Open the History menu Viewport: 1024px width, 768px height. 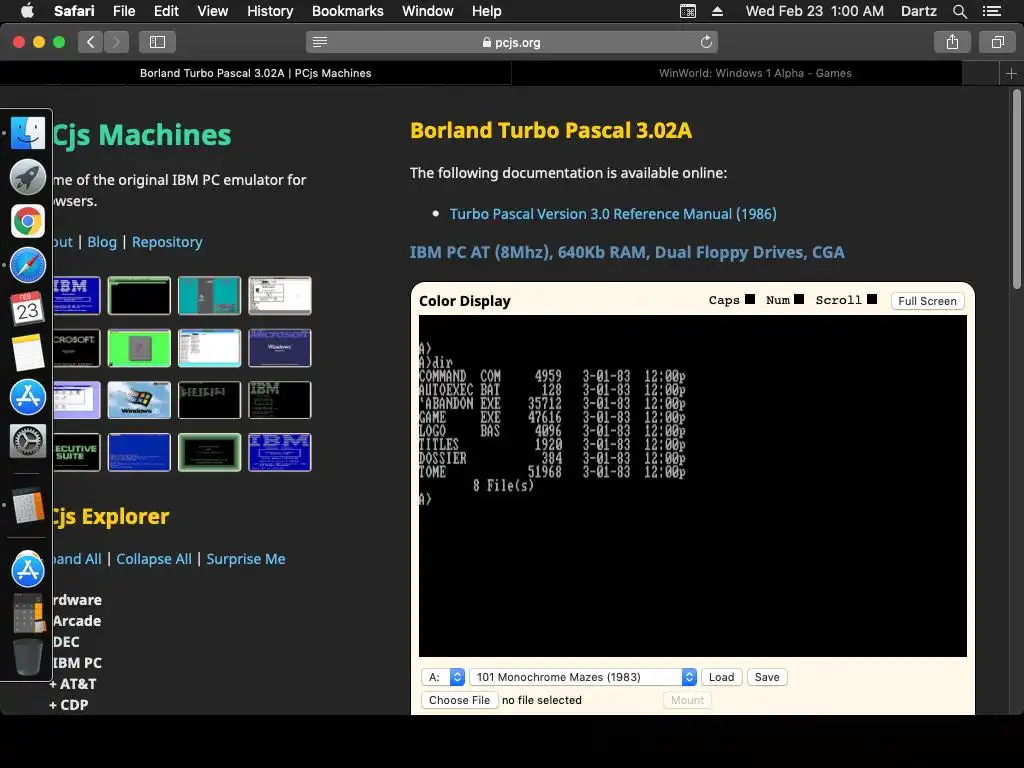(270, 11)
